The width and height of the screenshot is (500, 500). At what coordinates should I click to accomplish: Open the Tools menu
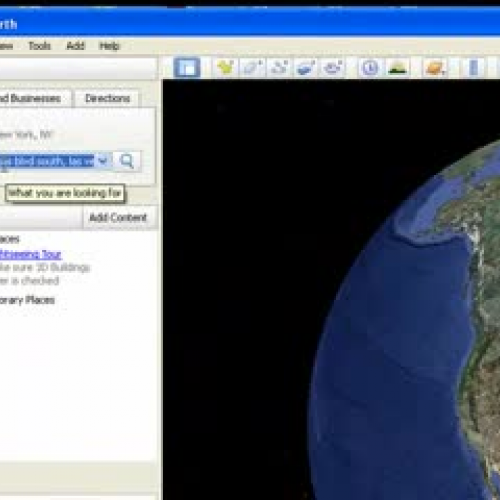tap(40, 46)
